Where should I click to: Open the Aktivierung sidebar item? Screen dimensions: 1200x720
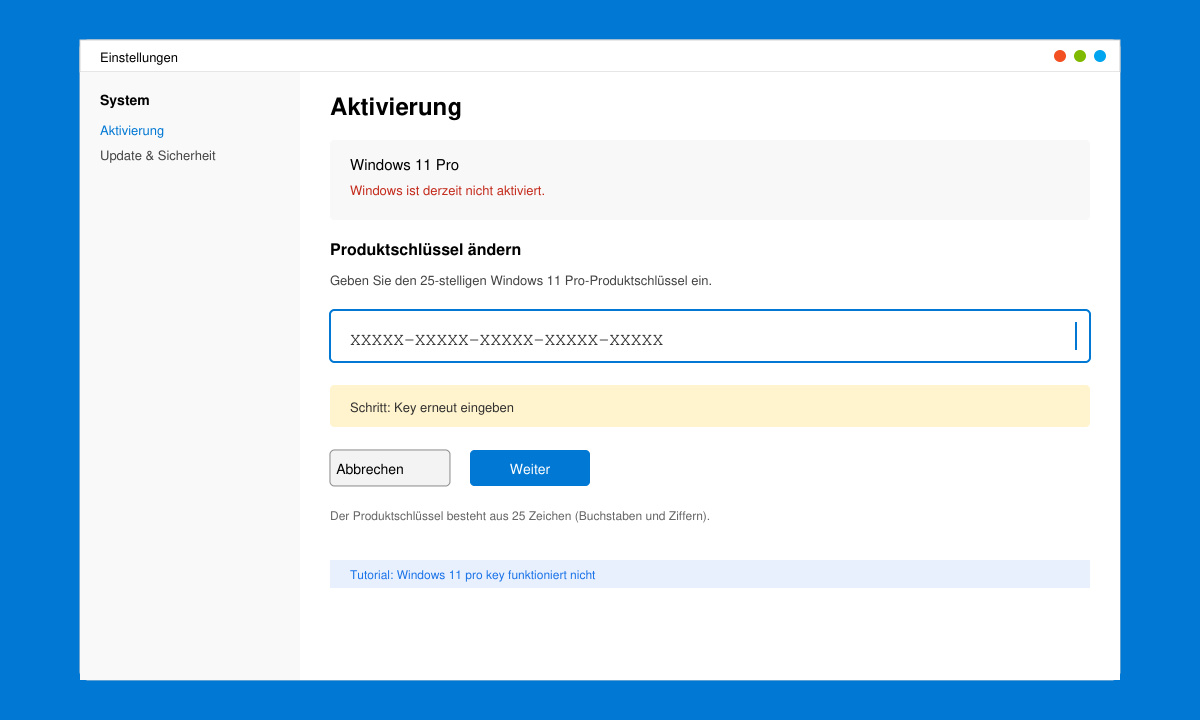click(132, 131)
